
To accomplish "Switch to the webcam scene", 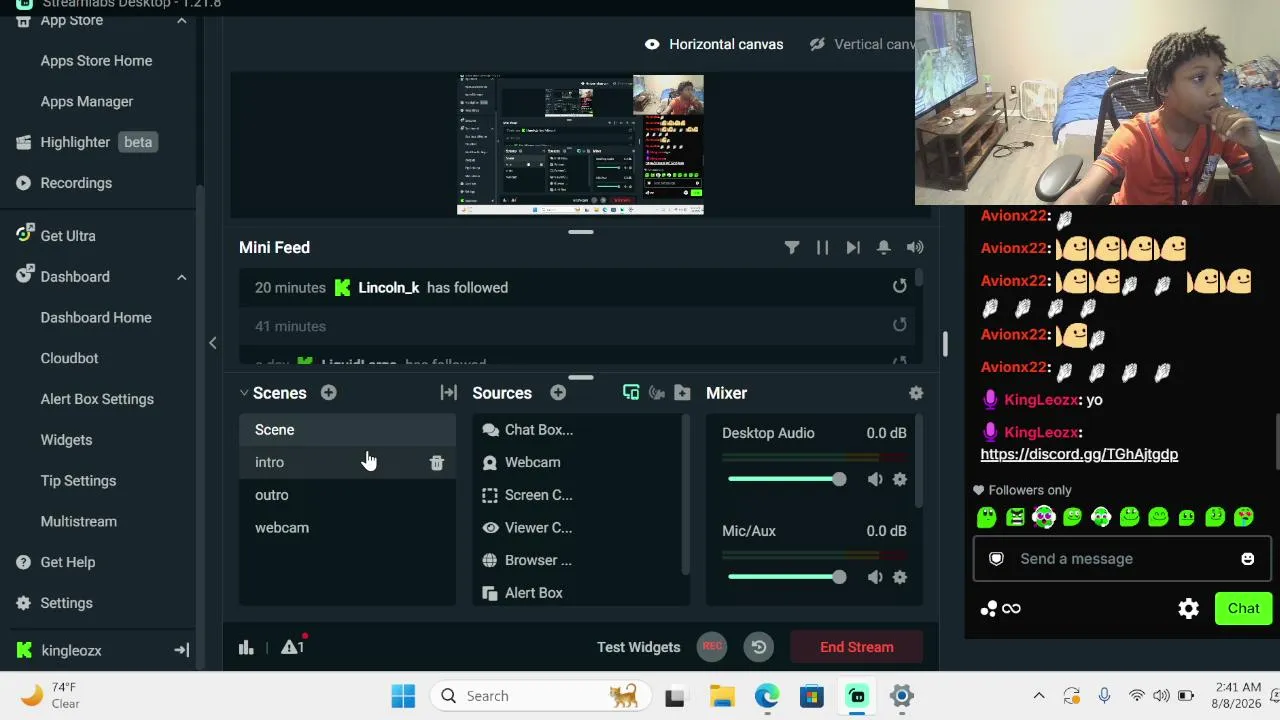I will tap(347, 528).
